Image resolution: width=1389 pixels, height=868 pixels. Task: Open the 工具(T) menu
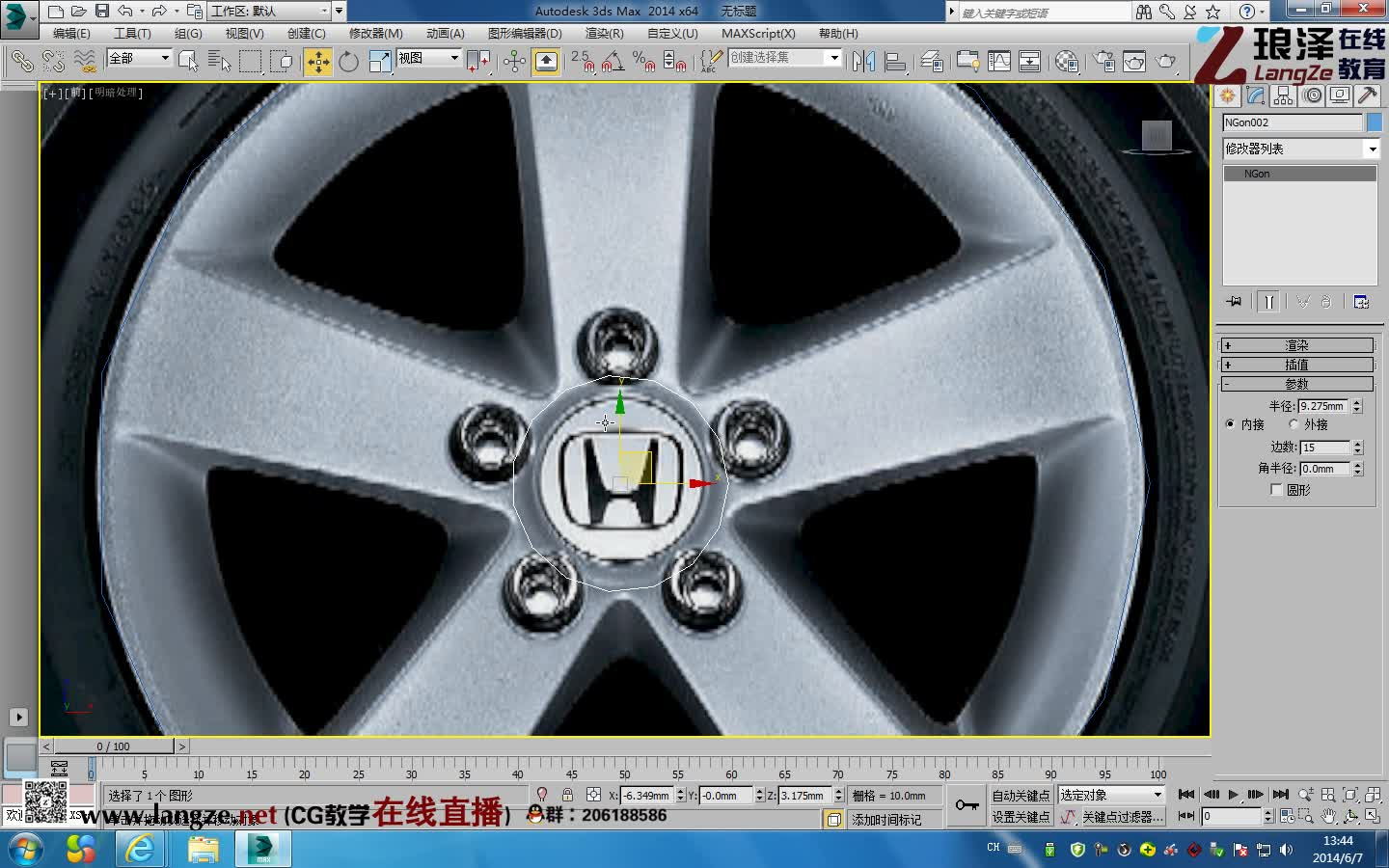(x=132, y=33)
